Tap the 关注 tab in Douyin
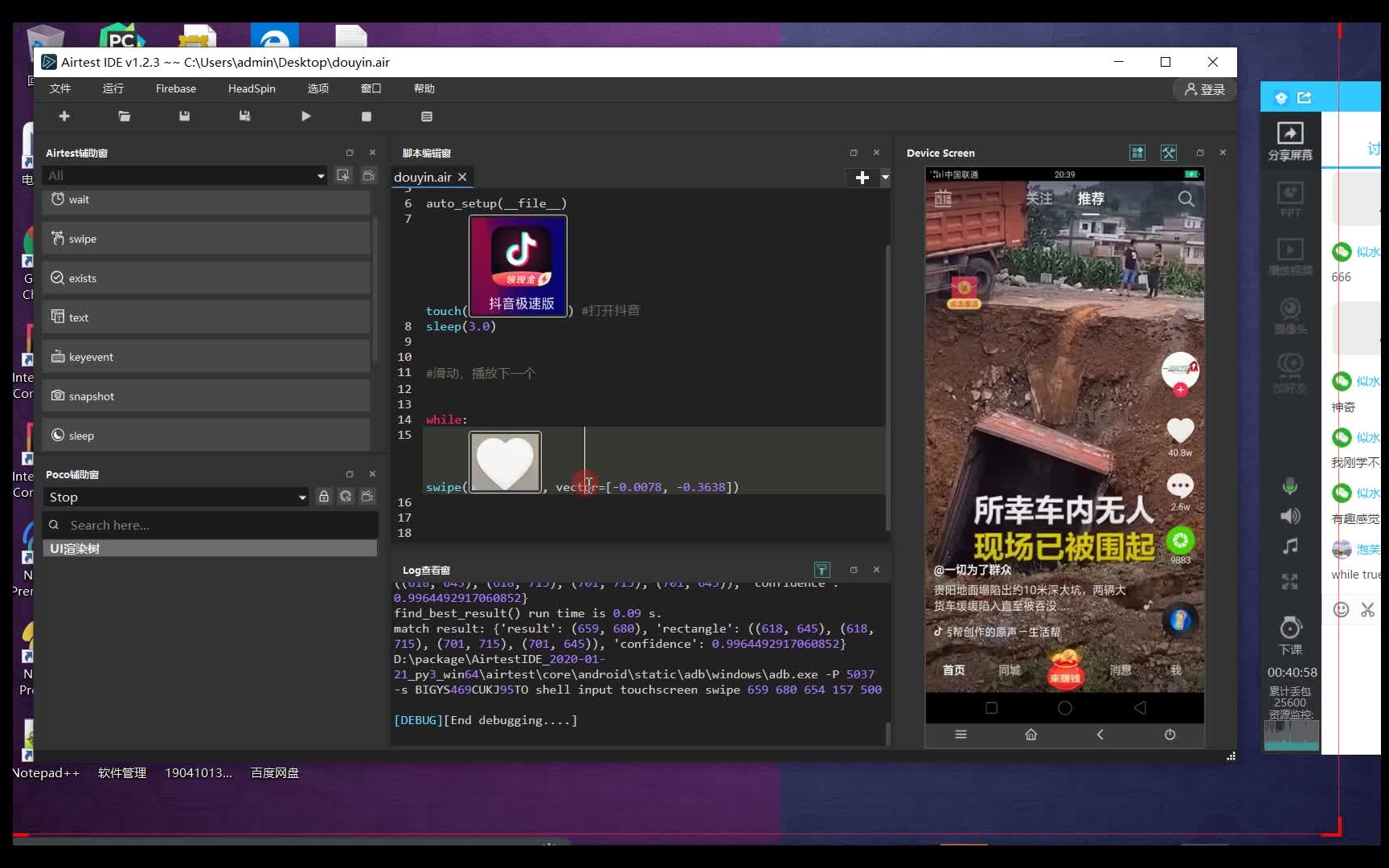Image resolution: width=1389 pixels, height=868 pixels. (1039, 198)
